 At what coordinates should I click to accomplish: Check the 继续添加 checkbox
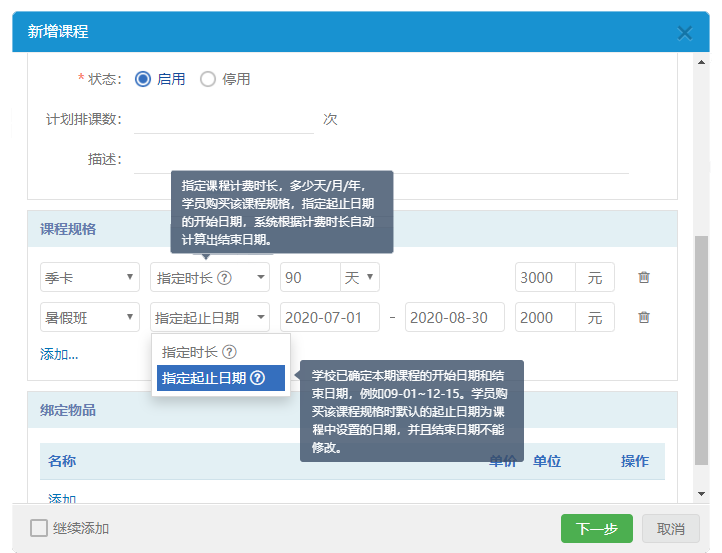point(39,528)
